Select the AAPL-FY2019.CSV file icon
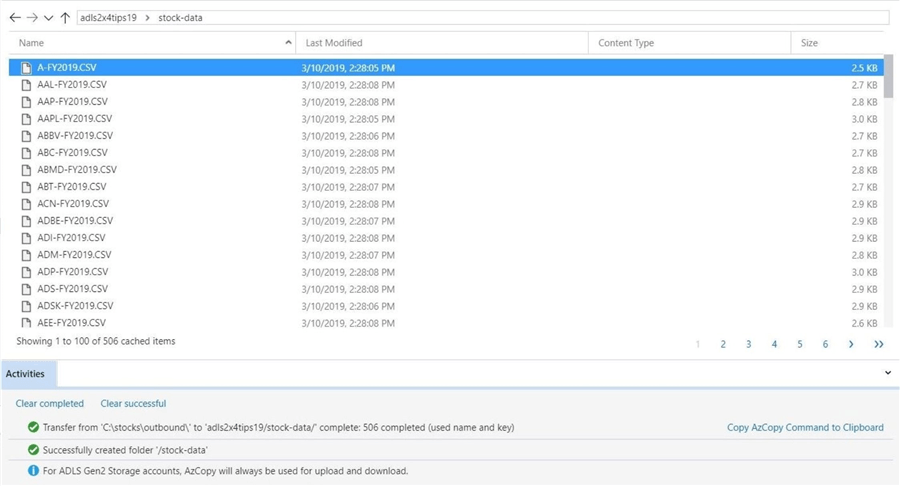The image size is (900, 486). [26, 119]
